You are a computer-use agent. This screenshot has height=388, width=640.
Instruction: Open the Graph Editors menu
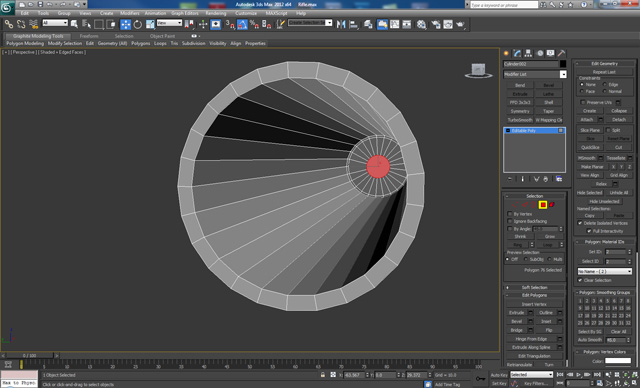pos(185,13)
